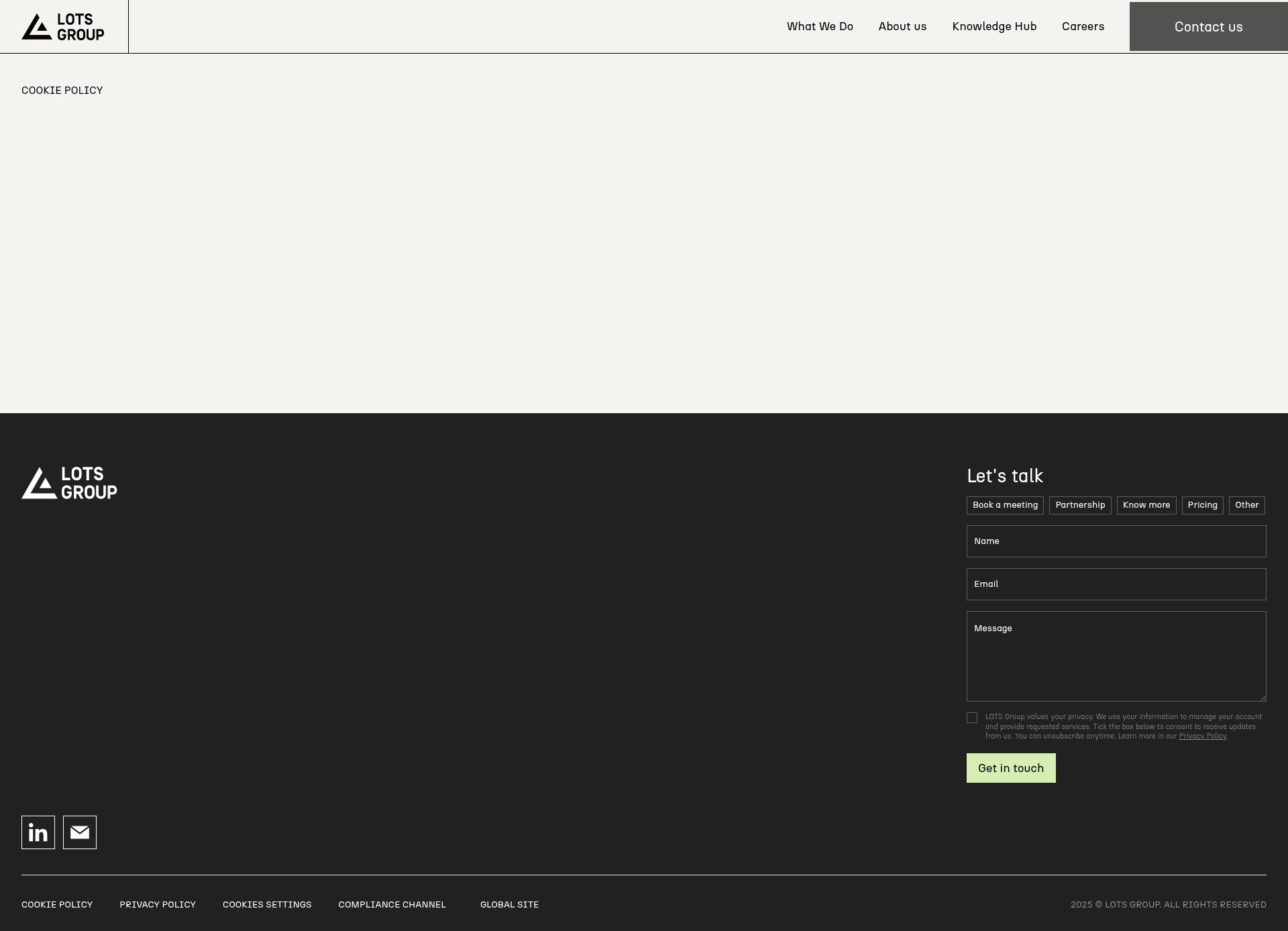Viewport: 1288px width, 931px height.
Task: Choose the Know more option
Action: [1146, 505]
